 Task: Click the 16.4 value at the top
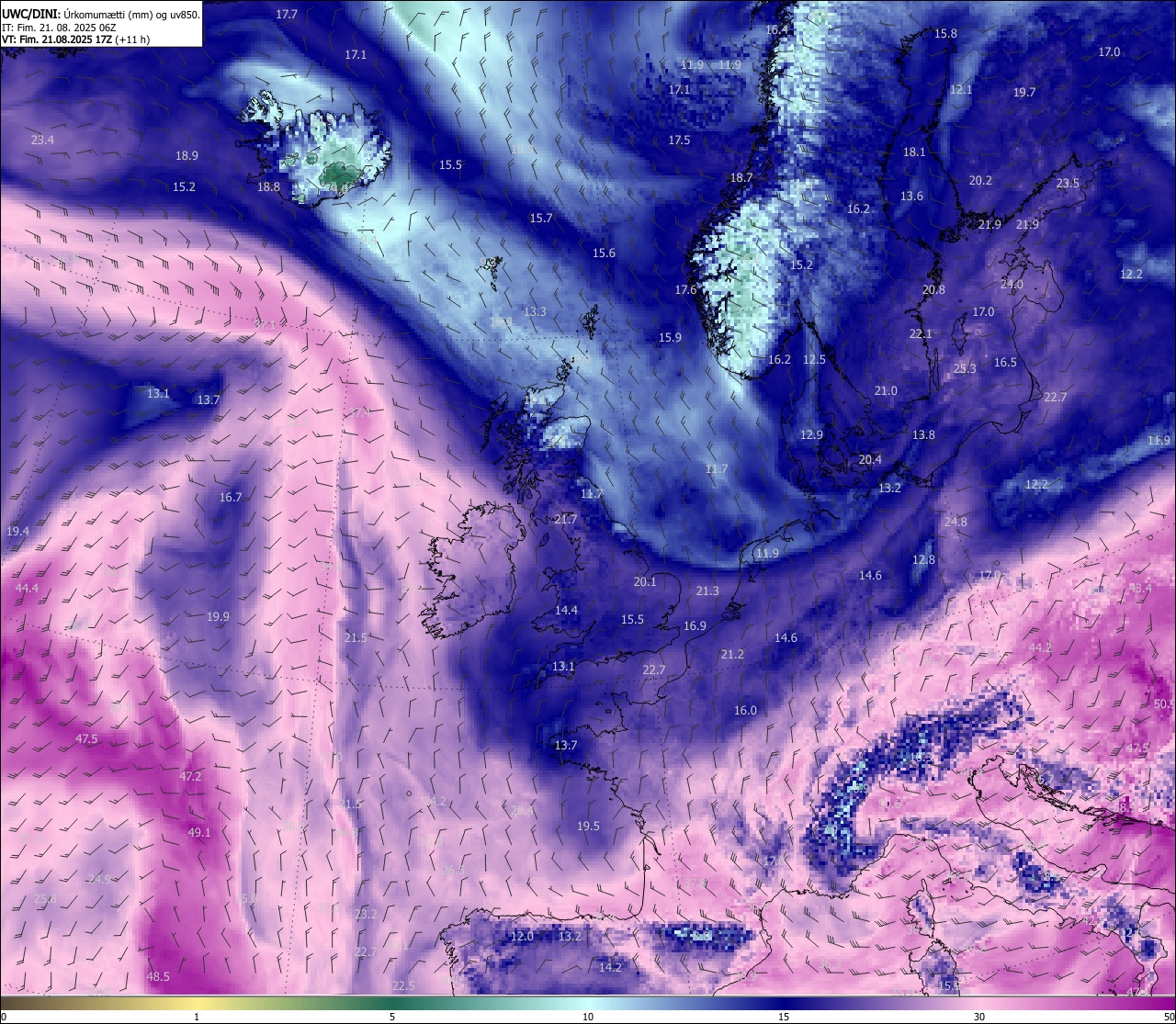(777, 29)
